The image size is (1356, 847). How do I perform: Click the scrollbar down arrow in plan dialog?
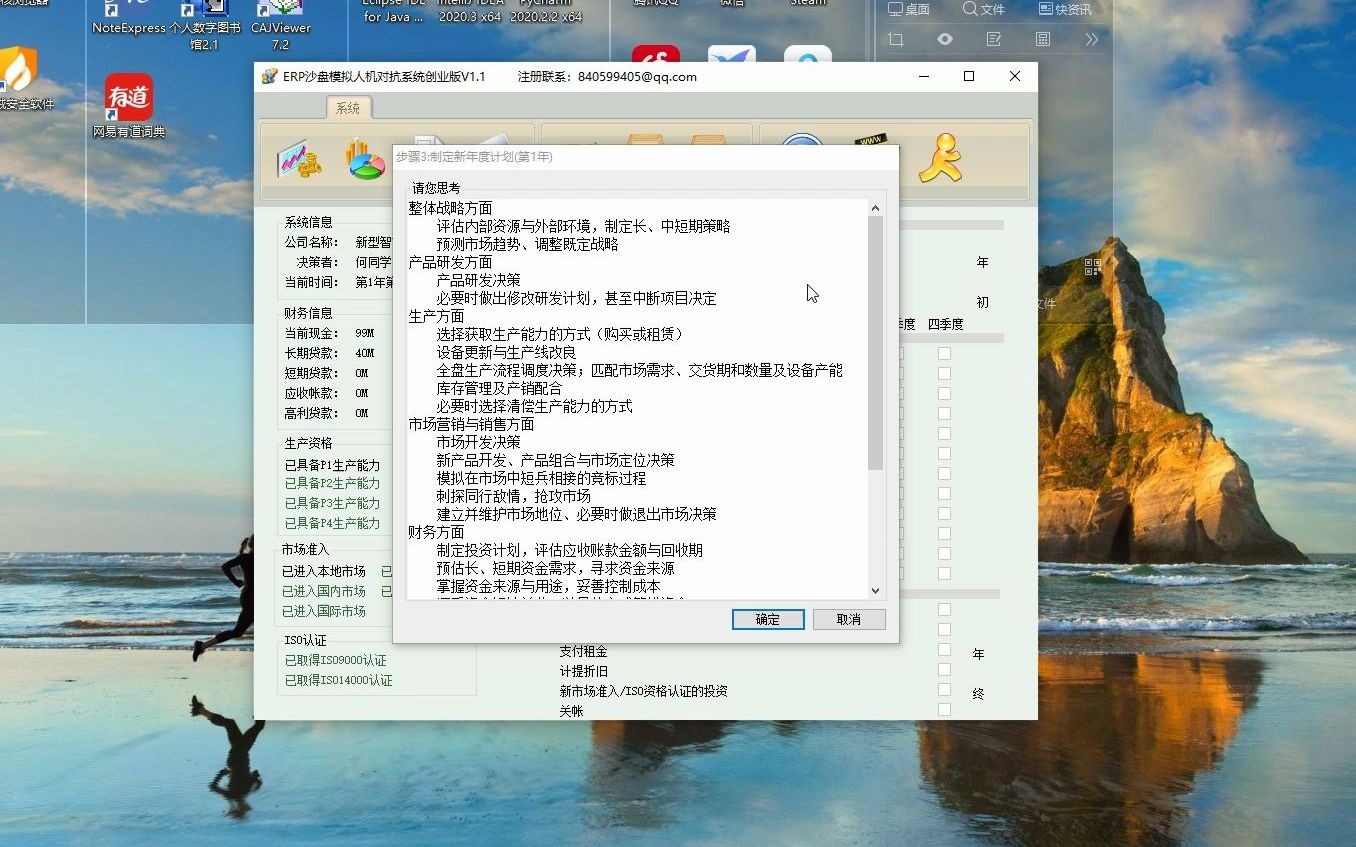[x=875, y=591]
